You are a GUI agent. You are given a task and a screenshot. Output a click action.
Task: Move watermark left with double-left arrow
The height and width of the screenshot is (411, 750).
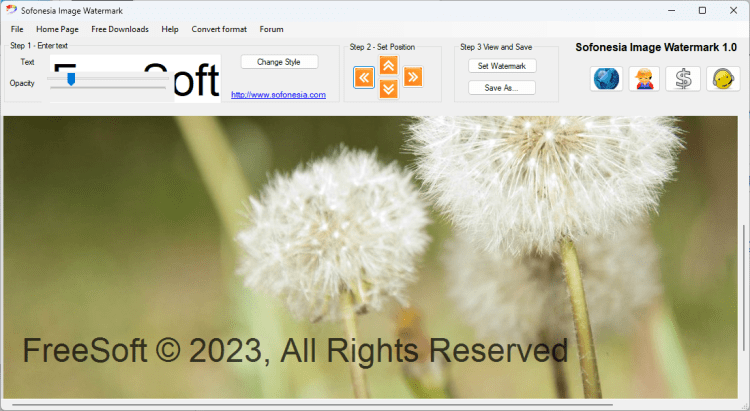(364, 77)
